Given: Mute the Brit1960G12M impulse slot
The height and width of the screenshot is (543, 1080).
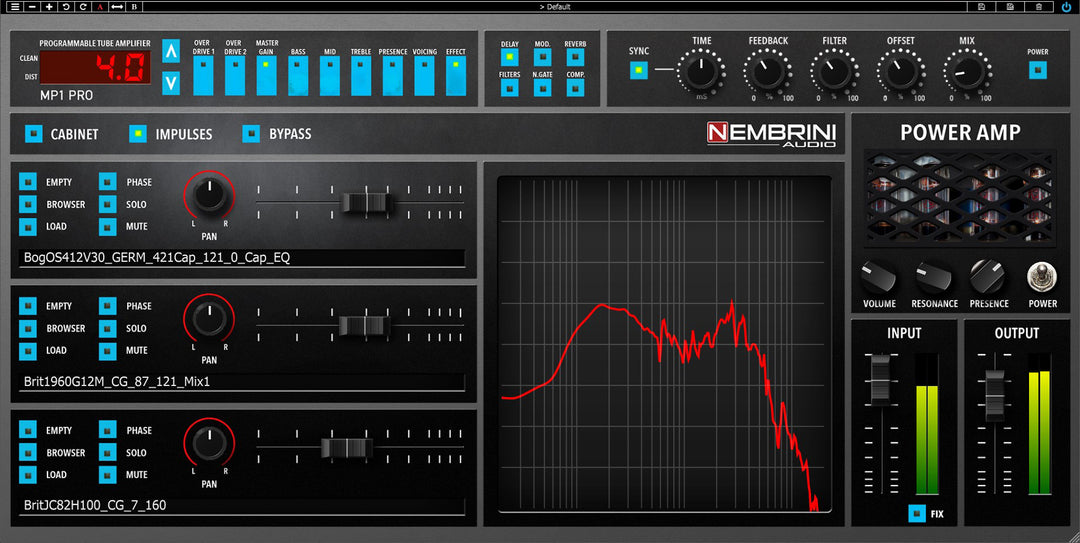Looking at the screenshot, I should [108, 351].
